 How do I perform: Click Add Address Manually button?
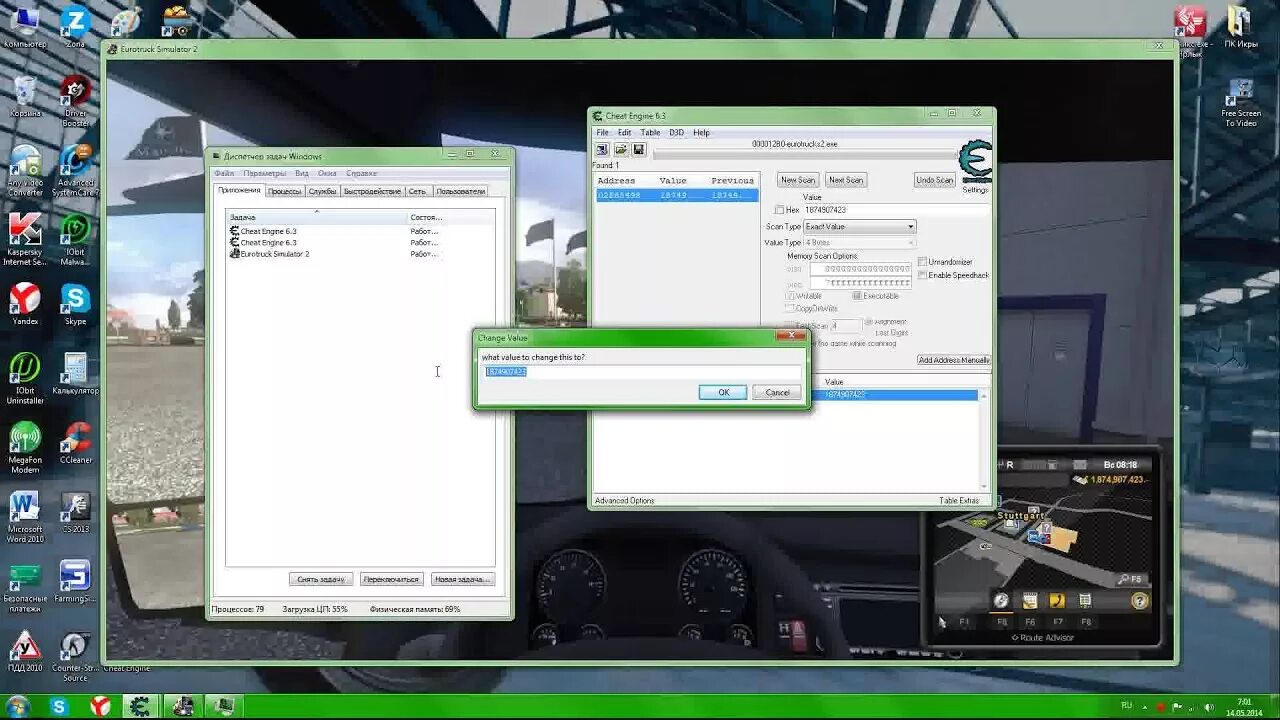[954, 360]
